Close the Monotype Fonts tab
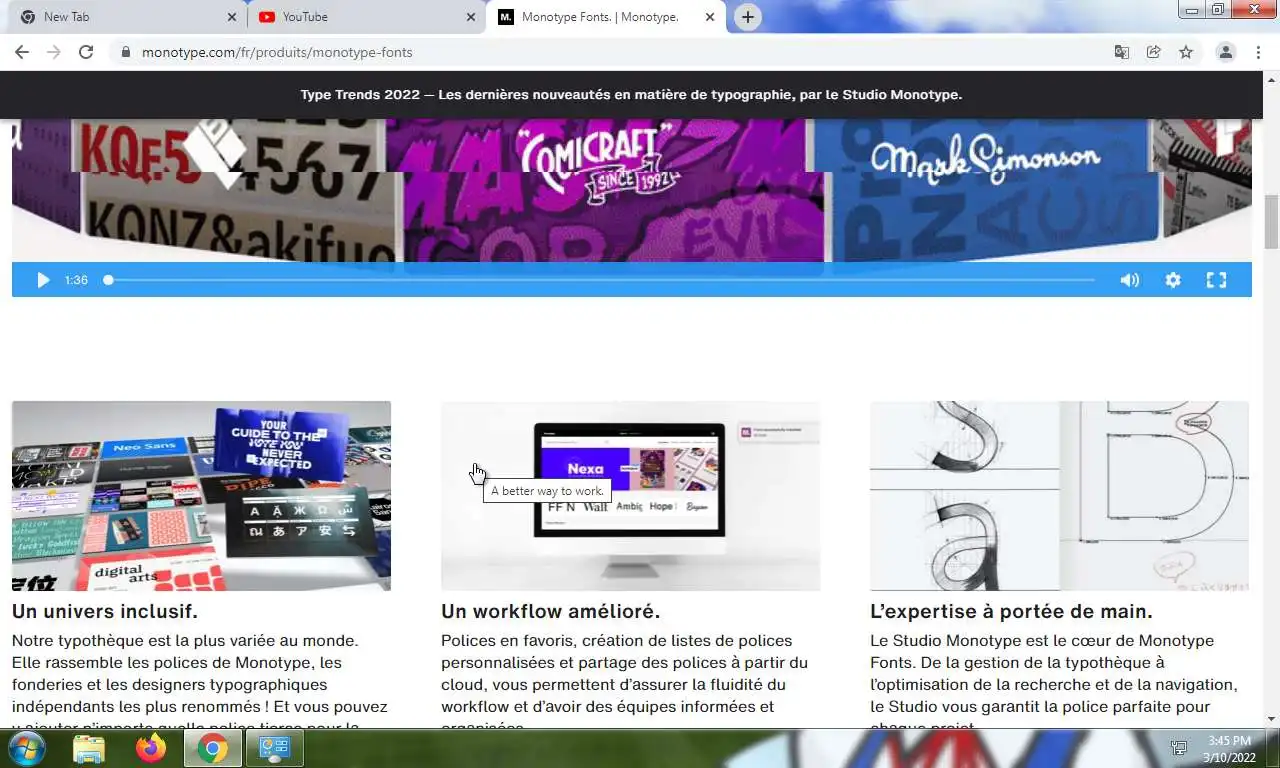 (710, 17)
